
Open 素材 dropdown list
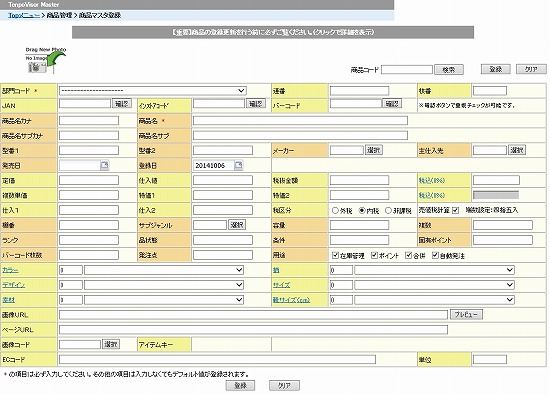164,300
